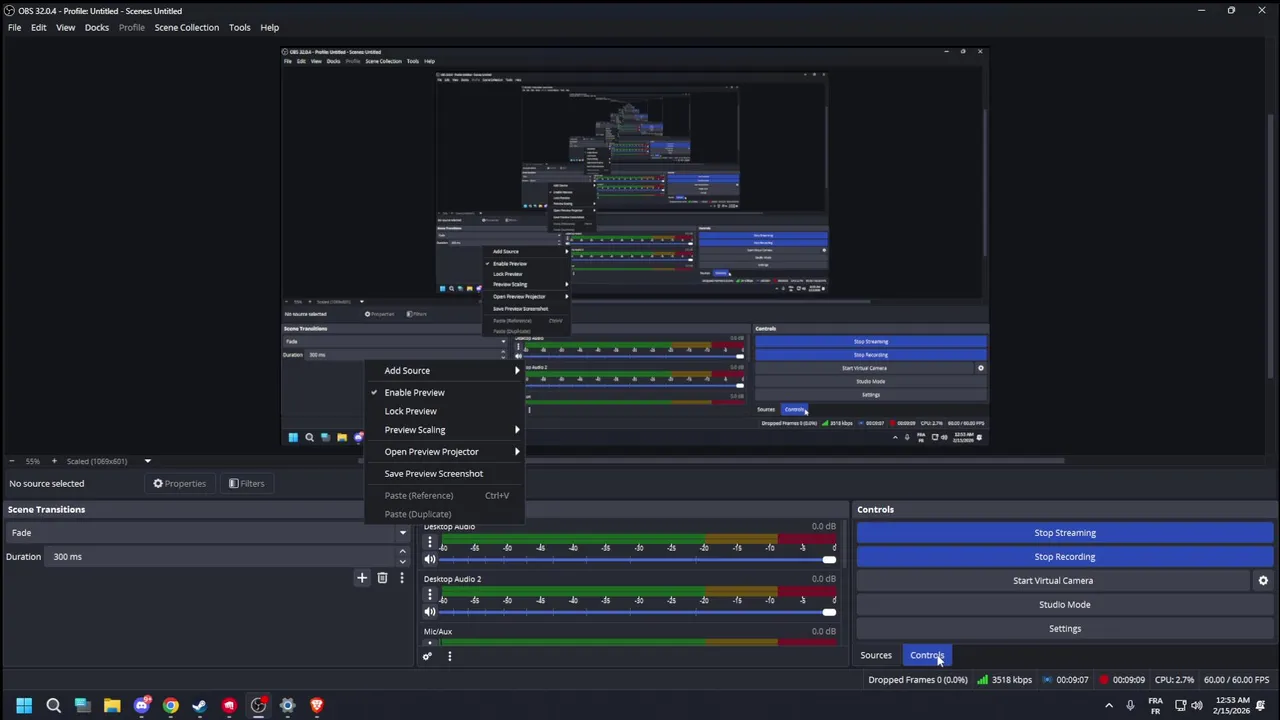Click the FRA language indicator

(1156, 706)
